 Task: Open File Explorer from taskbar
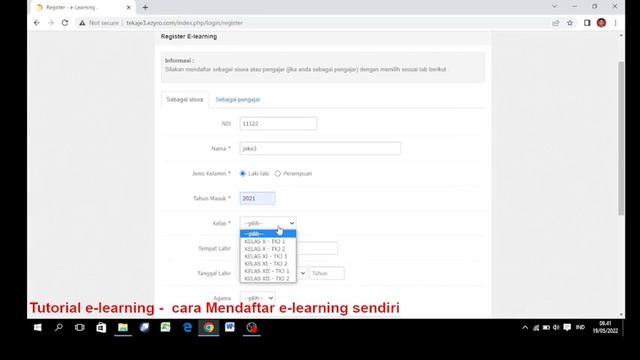click(123, 327)
